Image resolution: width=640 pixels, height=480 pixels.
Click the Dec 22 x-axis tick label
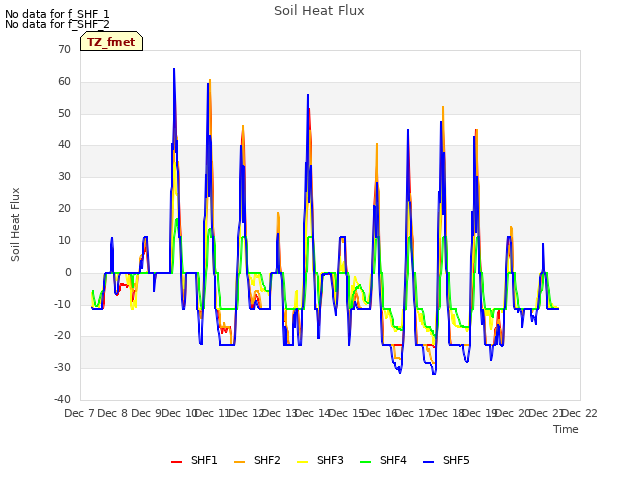[x=580, y=413]
